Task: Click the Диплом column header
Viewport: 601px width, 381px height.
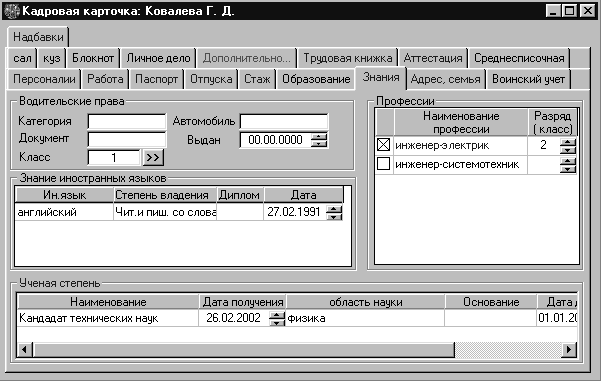Action: [x=240, y=195]
